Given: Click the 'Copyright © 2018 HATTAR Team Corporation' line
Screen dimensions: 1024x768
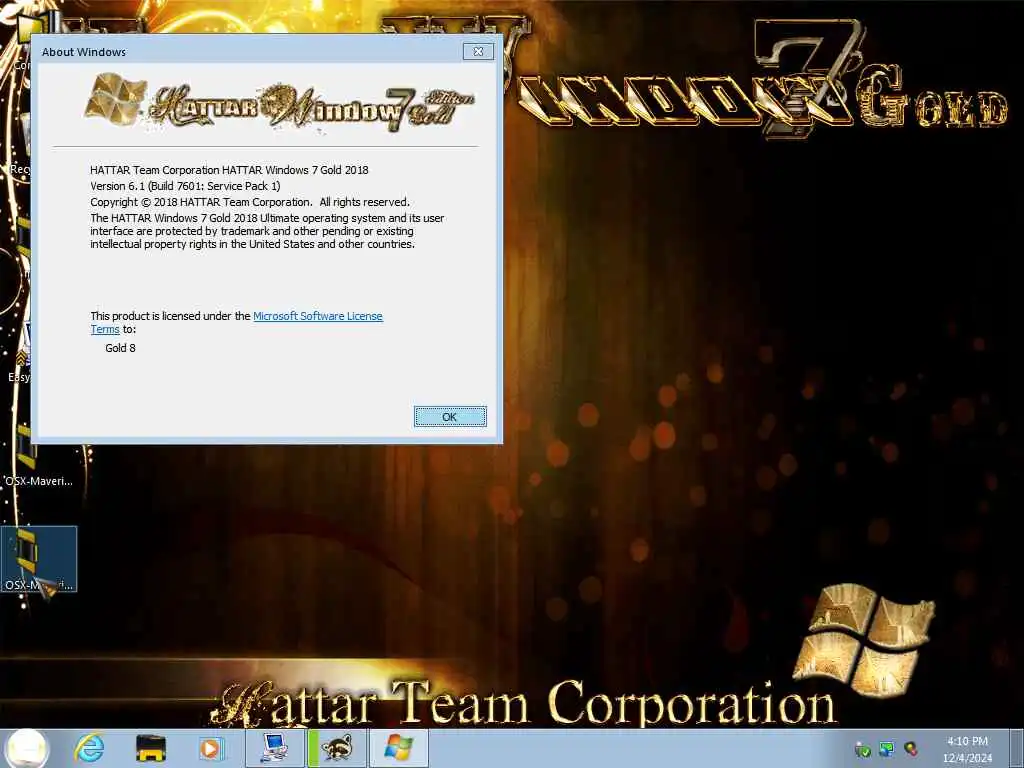Looking at the screenshot, I should (250, 202).
